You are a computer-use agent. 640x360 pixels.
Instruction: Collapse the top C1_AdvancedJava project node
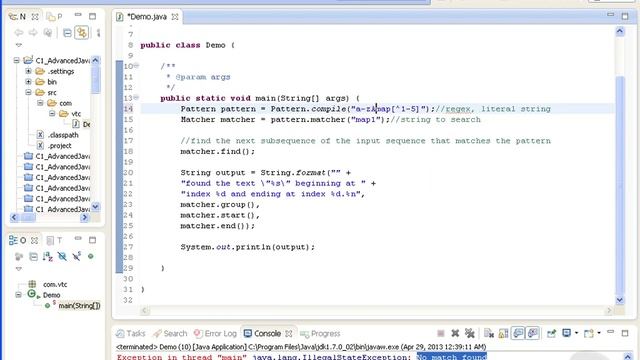(16, 60)
